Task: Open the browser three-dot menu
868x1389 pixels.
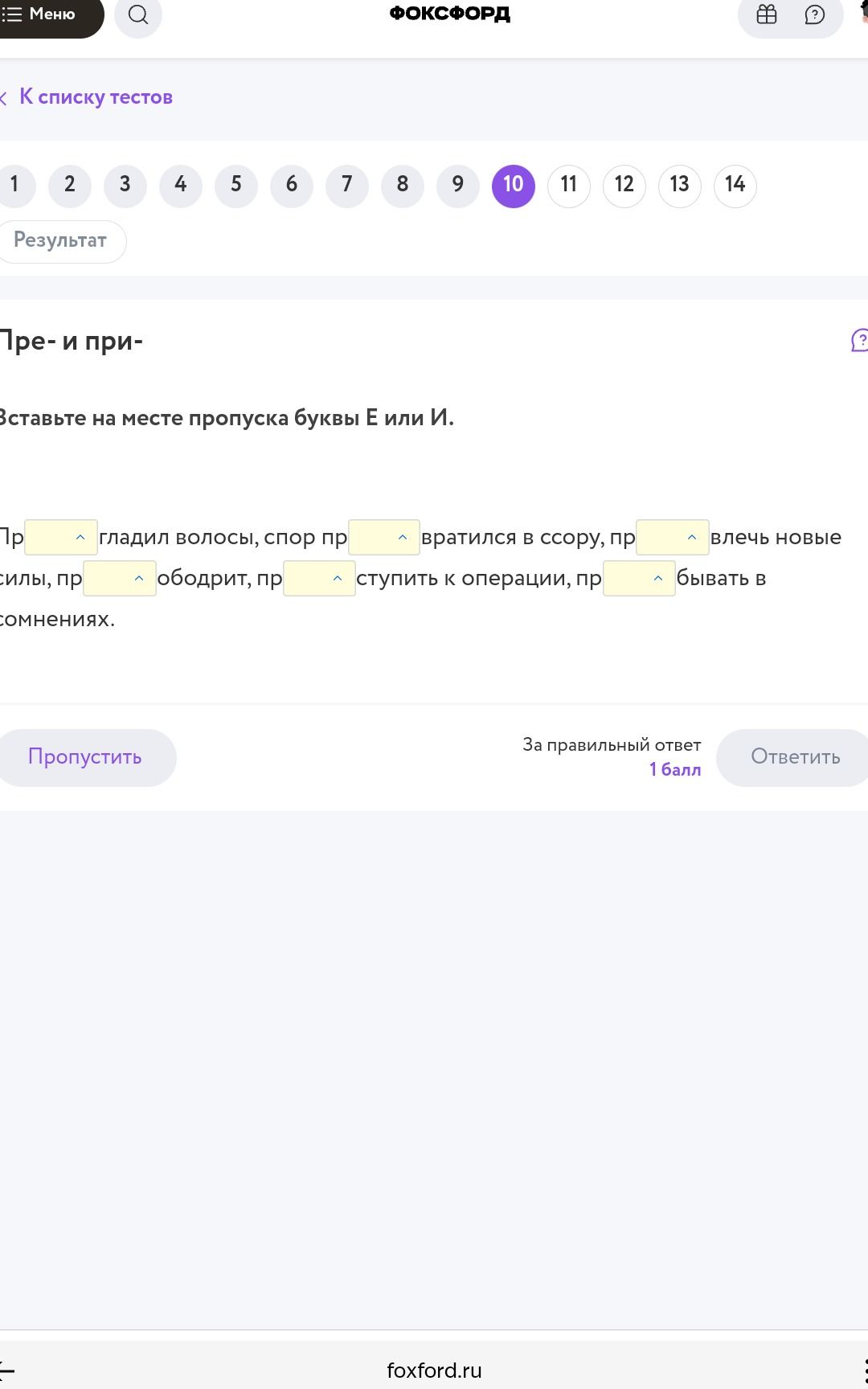Action: pos(864,1371)
